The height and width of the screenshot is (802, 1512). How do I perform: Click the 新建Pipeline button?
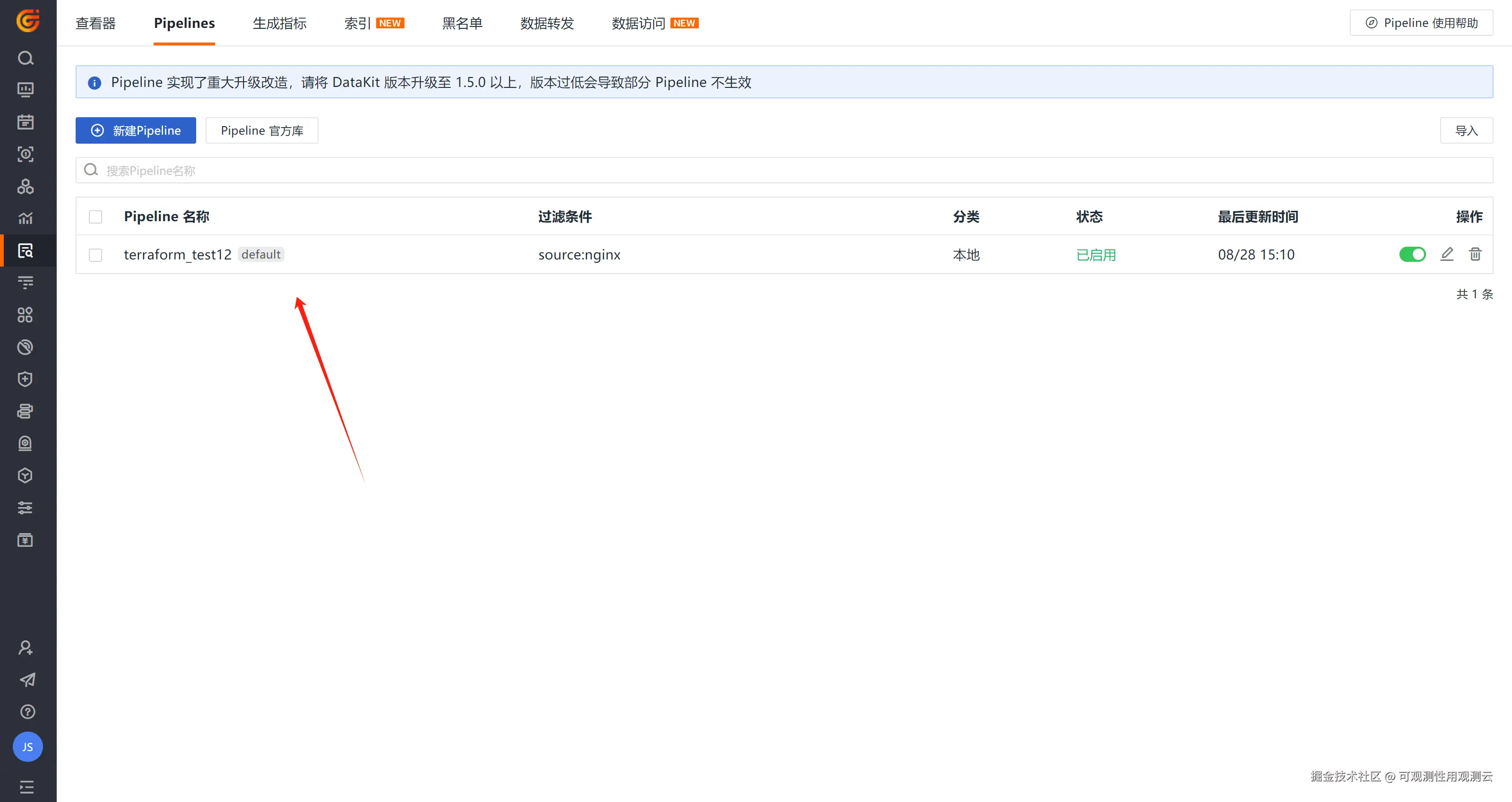136,130
